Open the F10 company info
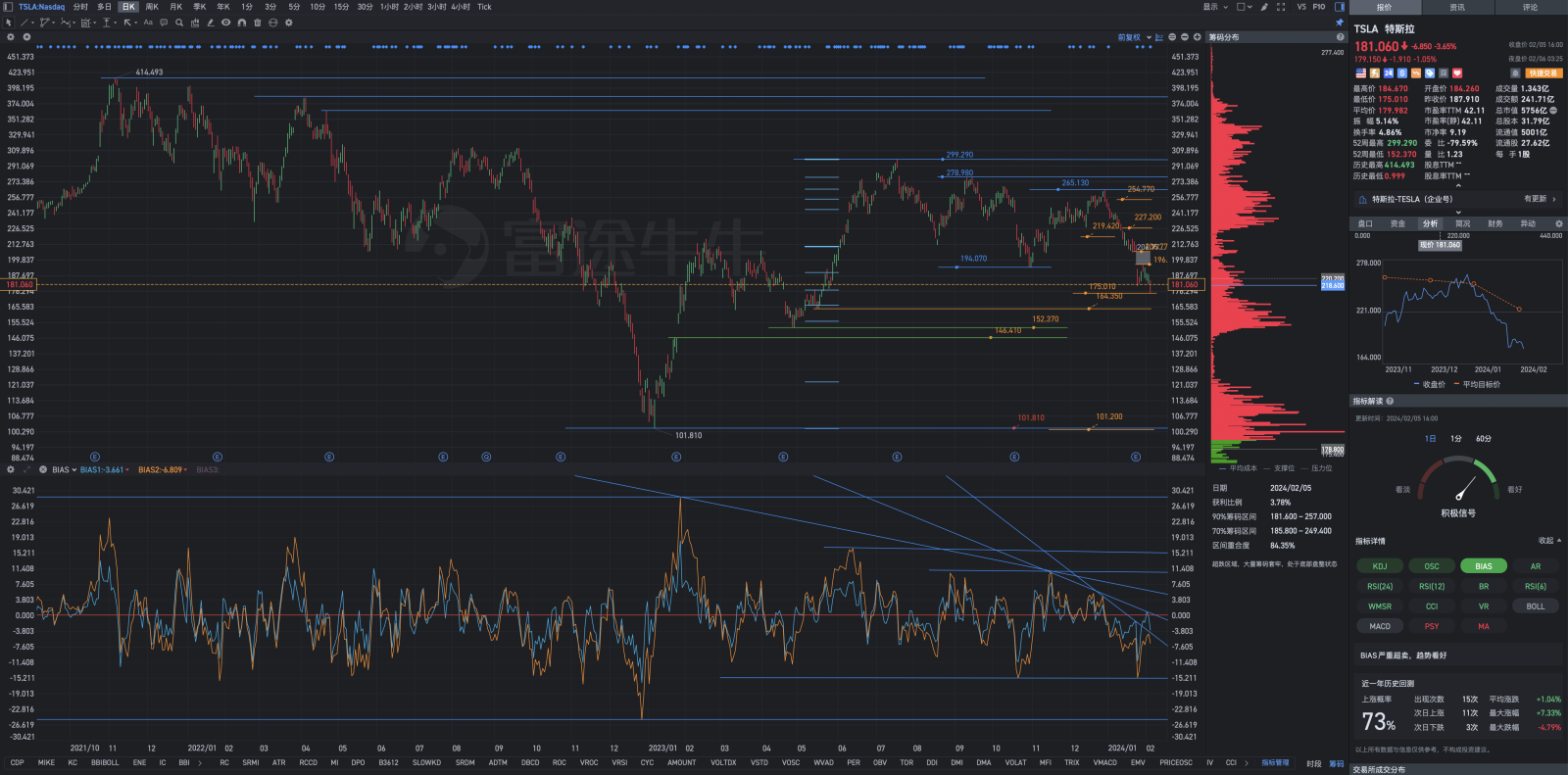The width and height of the screenshot is (1568, 775). click(1319, 7)
